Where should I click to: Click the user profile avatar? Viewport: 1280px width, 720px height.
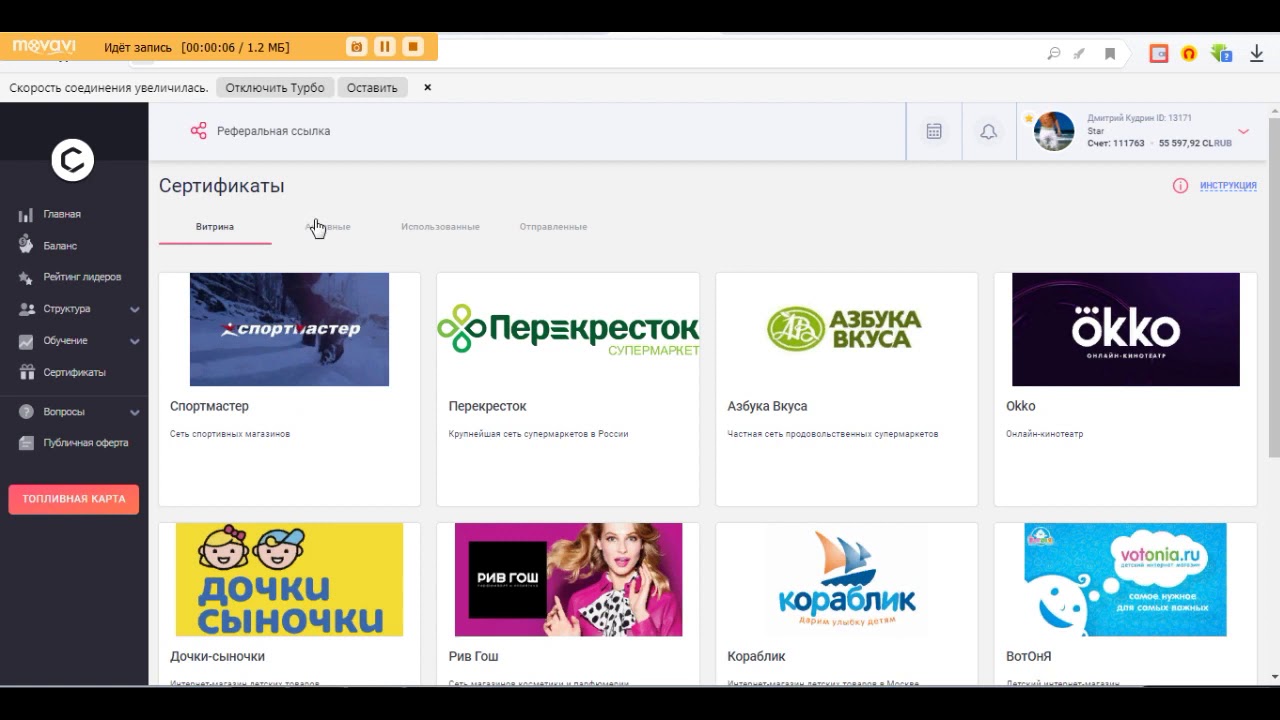1054,131
